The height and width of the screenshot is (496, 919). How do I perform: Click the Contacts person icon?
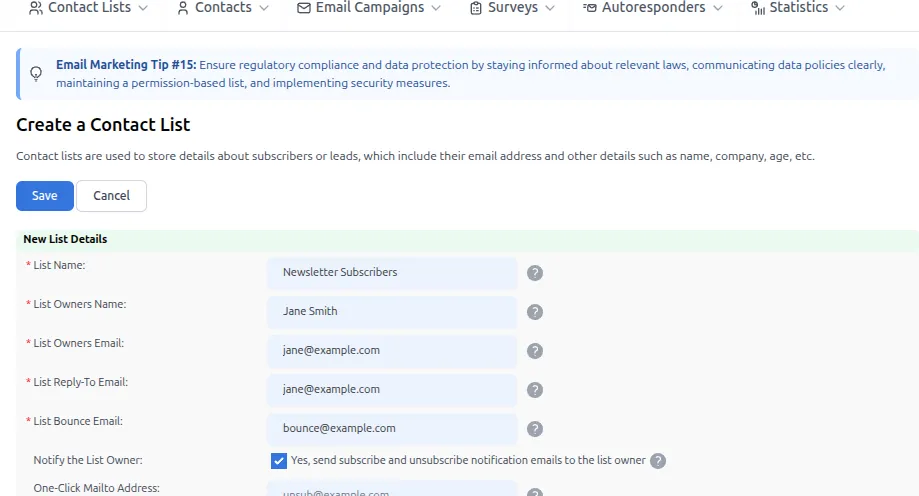pyautogui.click(x=183, y=8)
